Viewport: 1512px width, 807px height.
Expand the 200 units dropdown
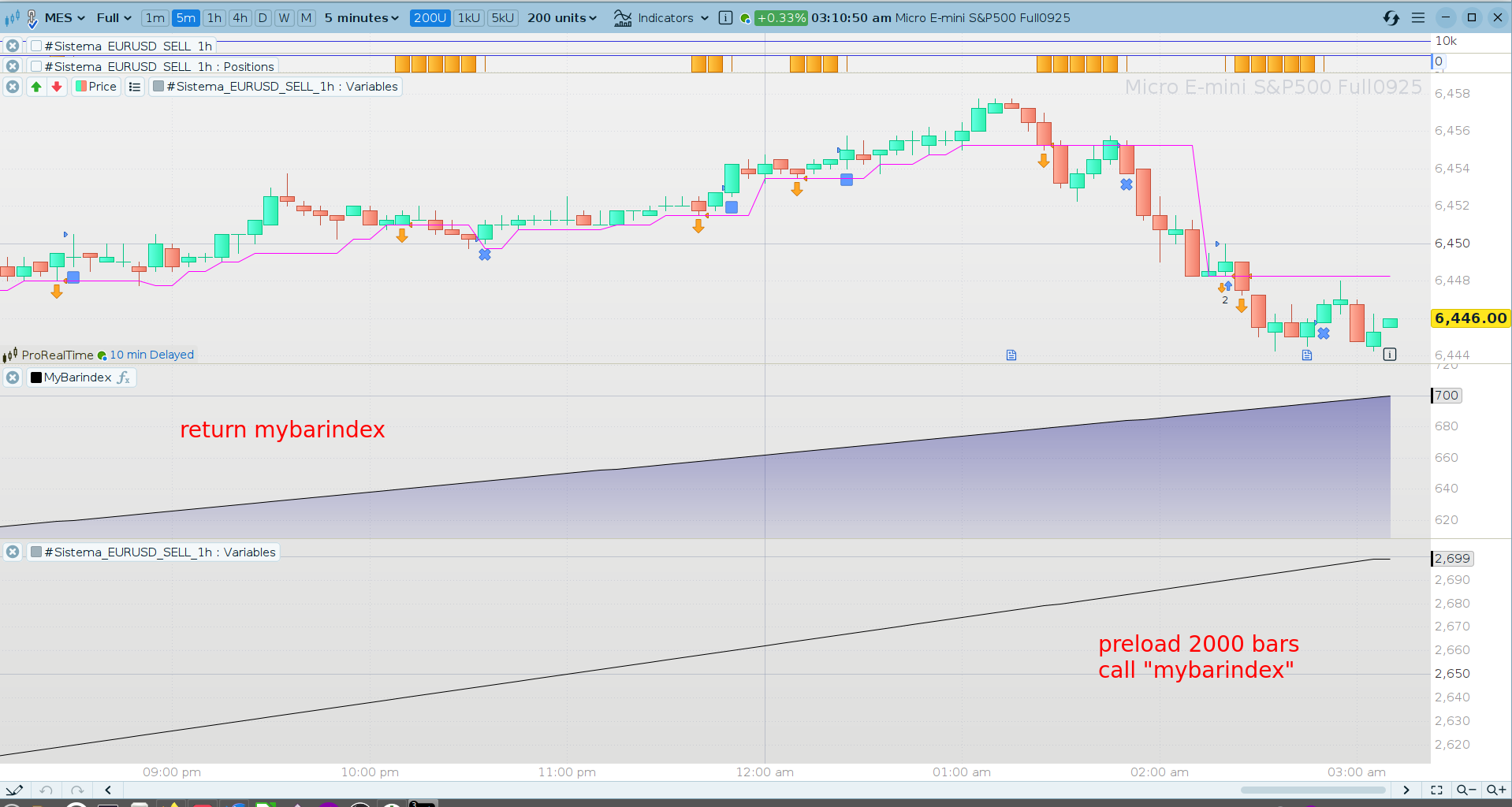(562, 17)
